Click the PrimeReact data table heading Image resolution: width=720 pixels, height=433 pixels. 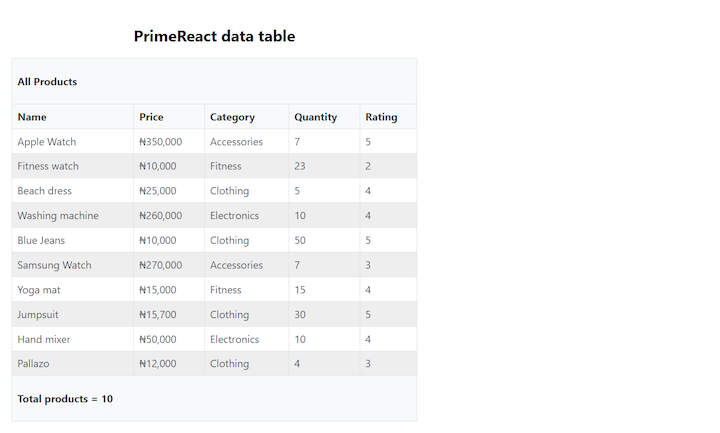(x=214, y=36)
